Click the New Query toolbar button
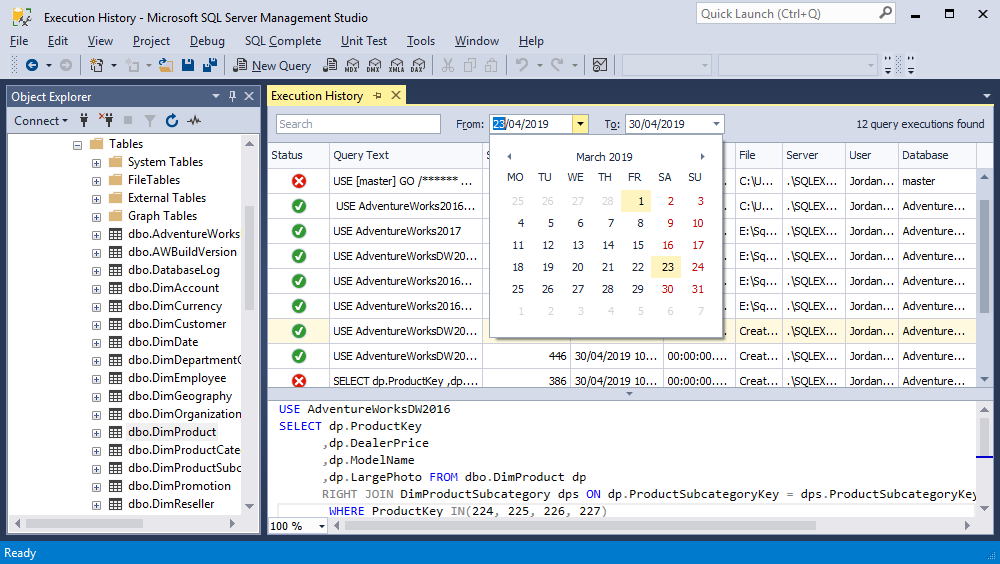Viewport: 1000px width, 564px height. click(x=272, y=65)
